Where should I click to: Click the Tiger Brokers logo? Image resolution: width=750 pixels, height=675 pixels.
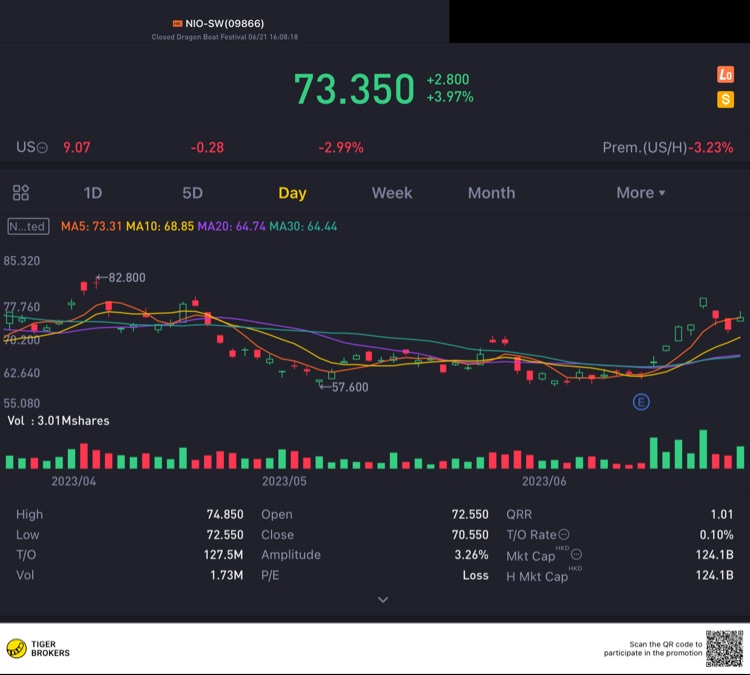pyautogui.click(x=38, y=649)
